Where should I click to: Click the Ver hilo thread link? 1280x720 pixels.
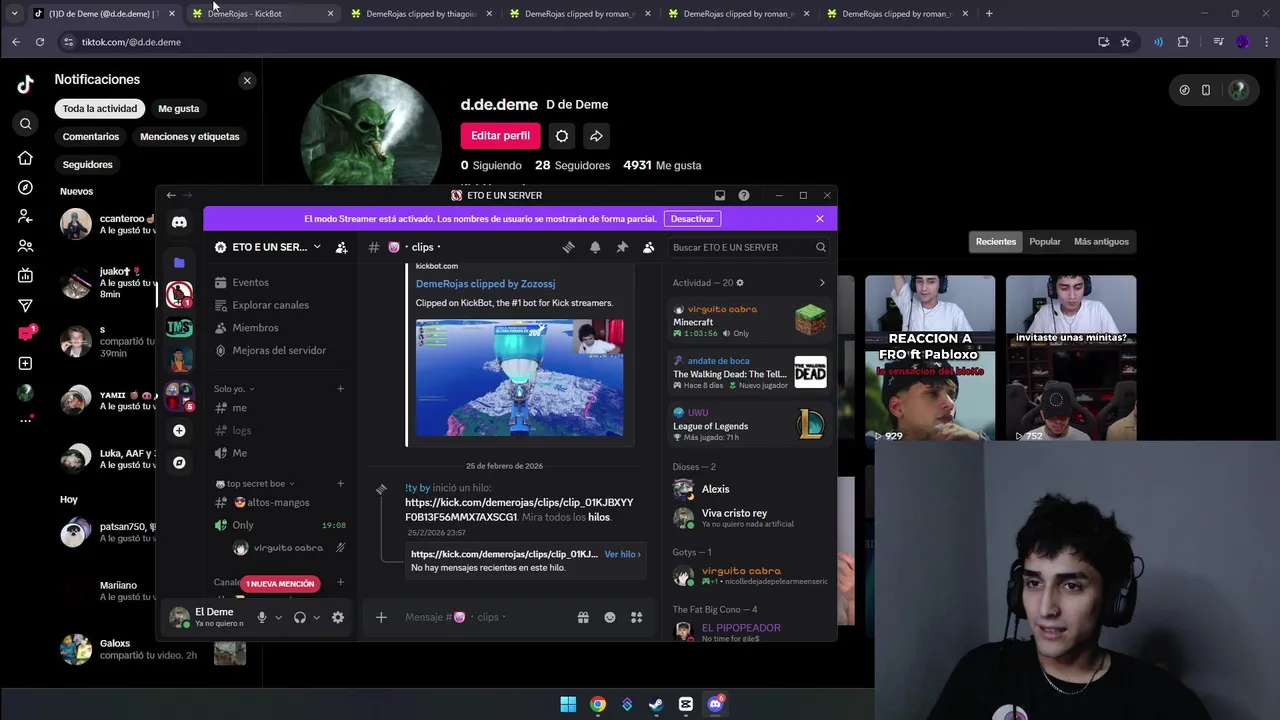[622, 554]
